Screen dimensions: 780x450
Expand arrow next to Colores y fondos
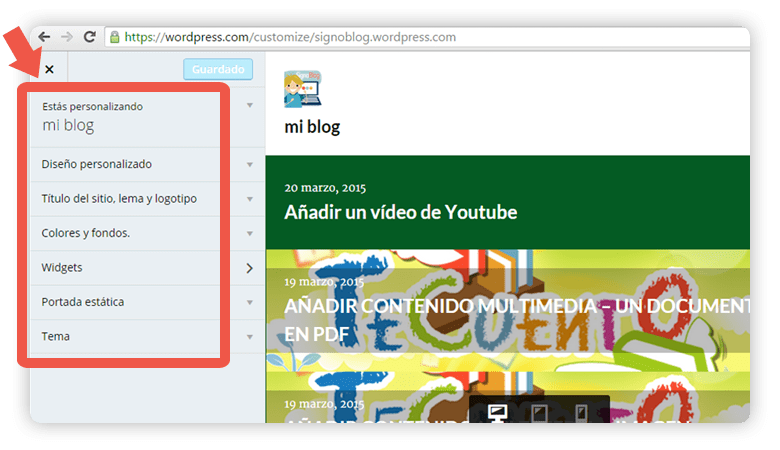(x=250, y=233)
